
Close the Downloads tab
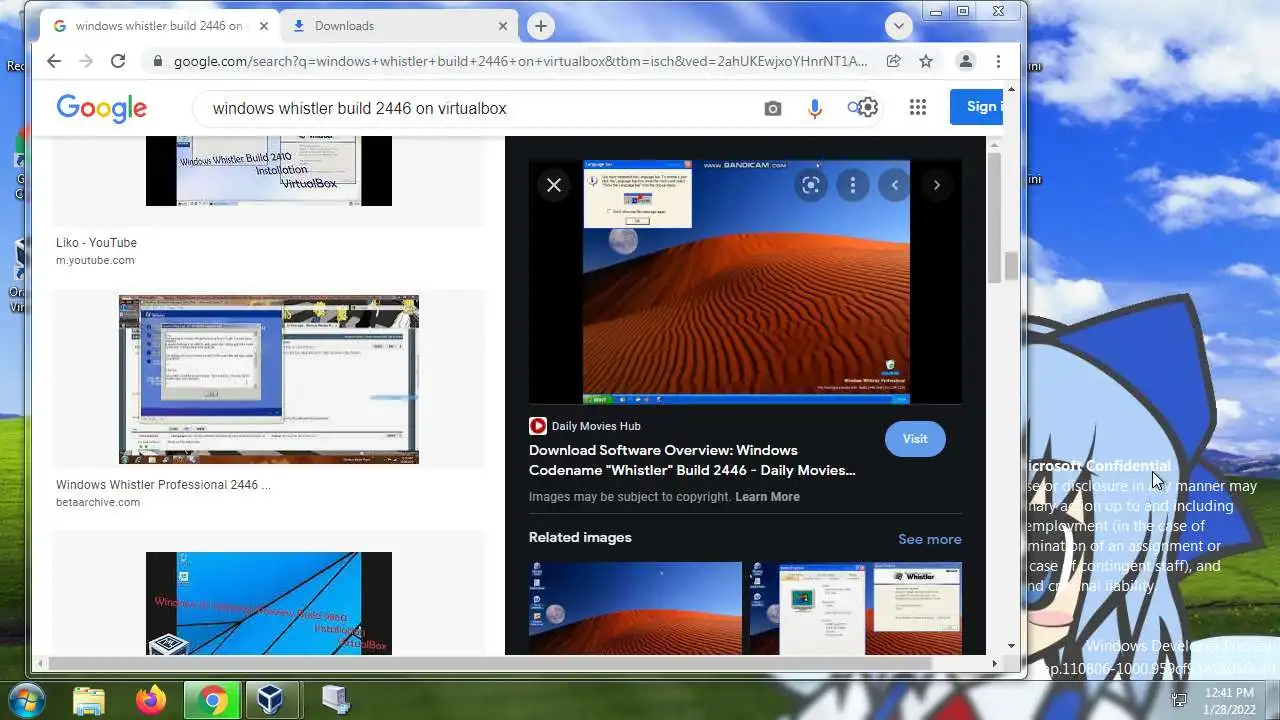[503, 26]
